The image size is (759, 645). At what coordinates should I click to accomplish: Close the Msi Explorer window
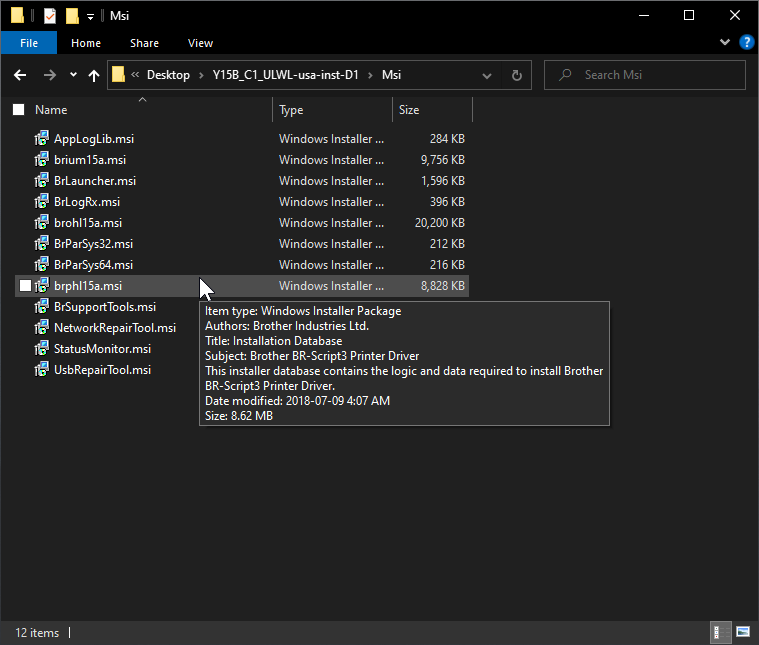(735, 15)
